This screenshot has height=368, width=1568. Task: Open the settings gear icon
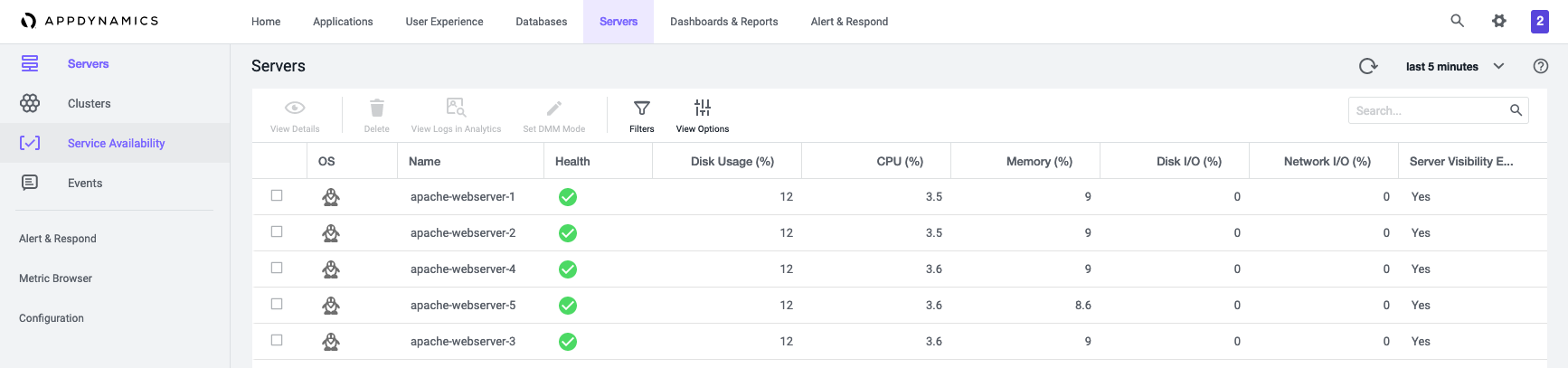click(x=1499, y=21)
